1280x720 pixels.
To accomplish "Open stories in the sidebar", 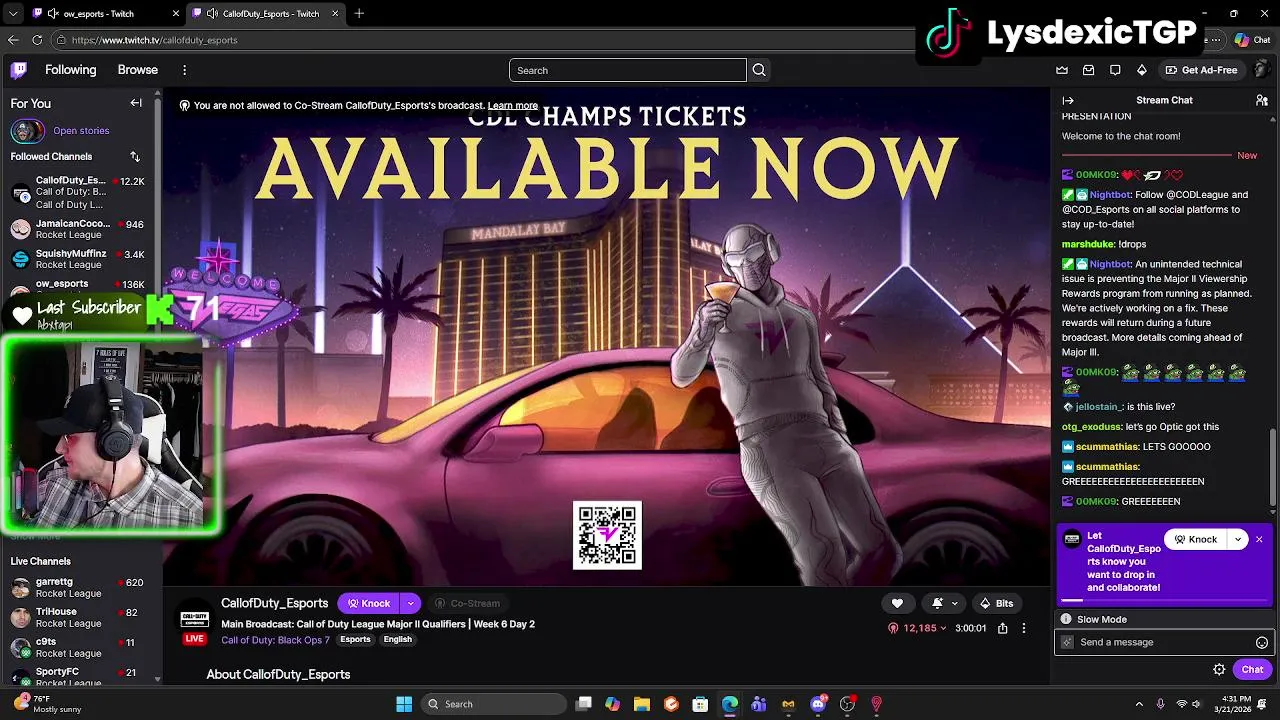I will [x=60, y=131].
